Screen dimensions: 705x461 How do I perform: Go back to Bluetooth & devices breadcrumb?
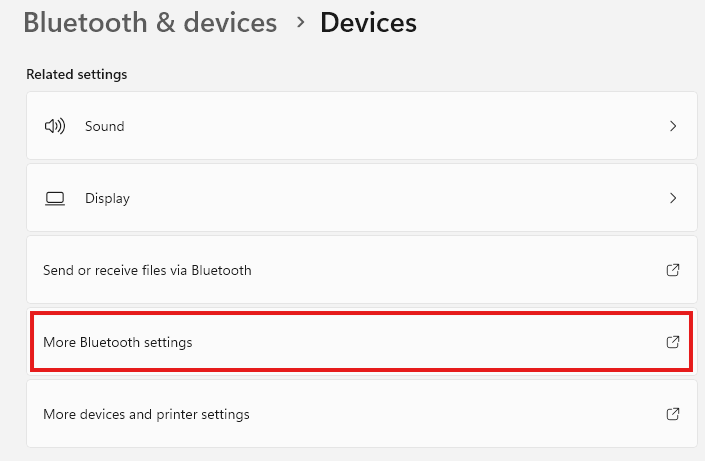pos(150,22)
